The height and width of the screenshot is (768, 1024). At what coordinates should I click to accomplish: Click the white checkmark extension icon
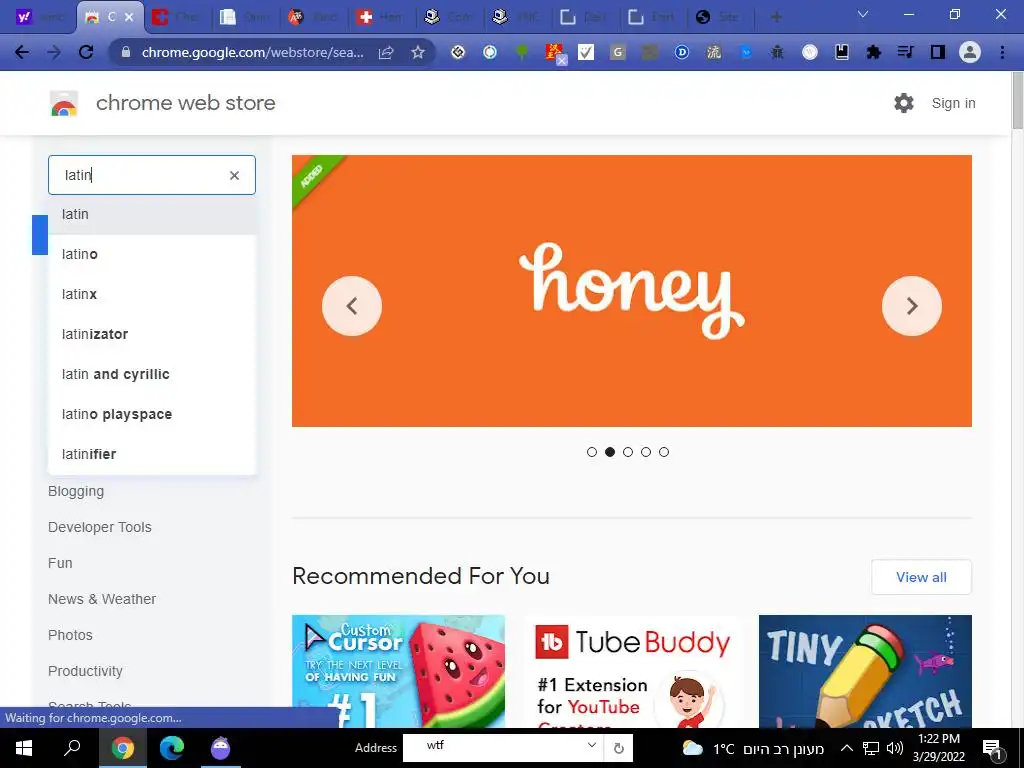pyautogui.click(x=586, y=52)
